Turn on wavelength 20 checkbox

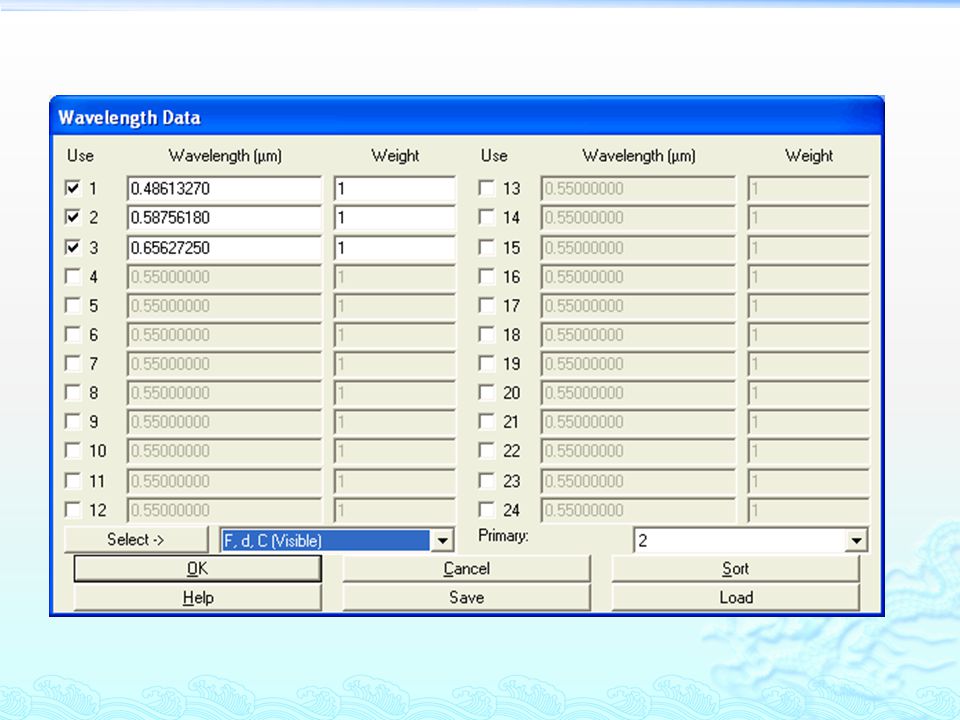[x=486, y=392]
